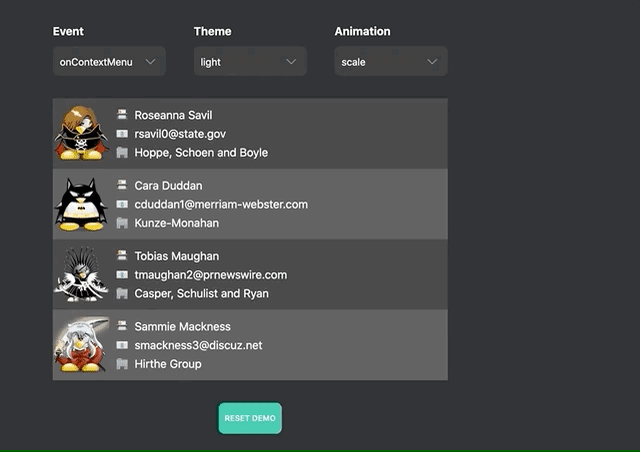Select the email tmaughan2@prnewswire.com

tap(211, 275)
